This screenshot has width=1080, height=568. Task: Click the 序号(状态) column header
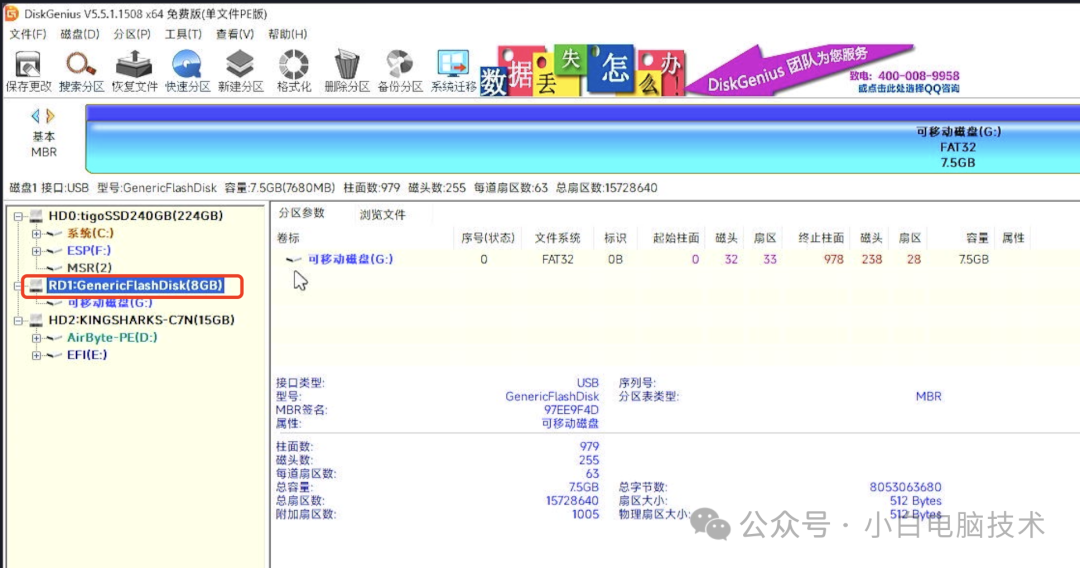[488, 238]
